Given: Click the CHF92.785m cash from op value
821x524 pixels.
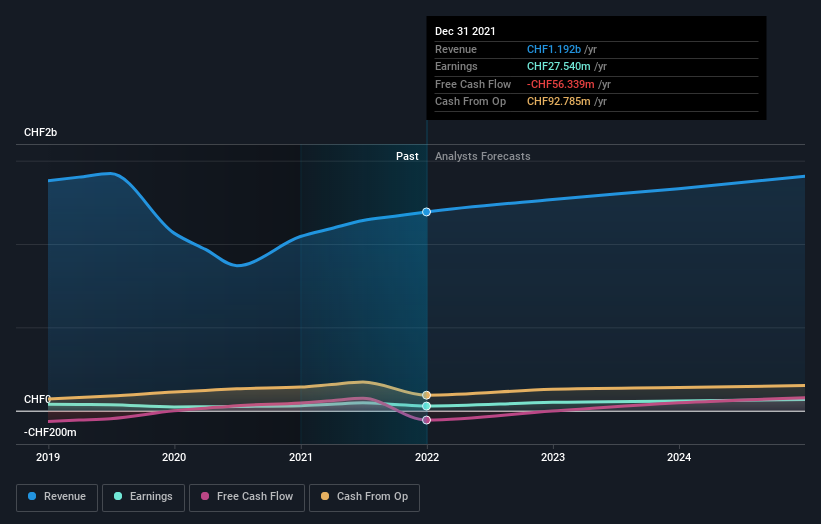Looking at the screenshot, I should [x=559, y=102].
